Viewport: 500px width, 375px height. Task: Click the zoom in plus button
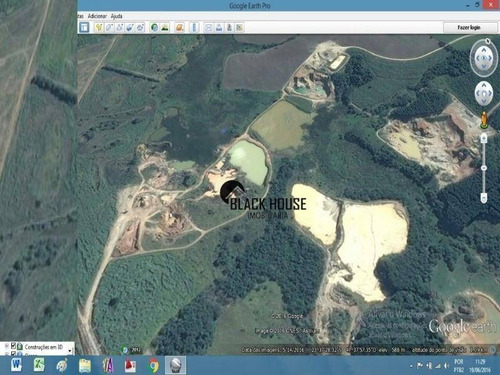point(484,138)
